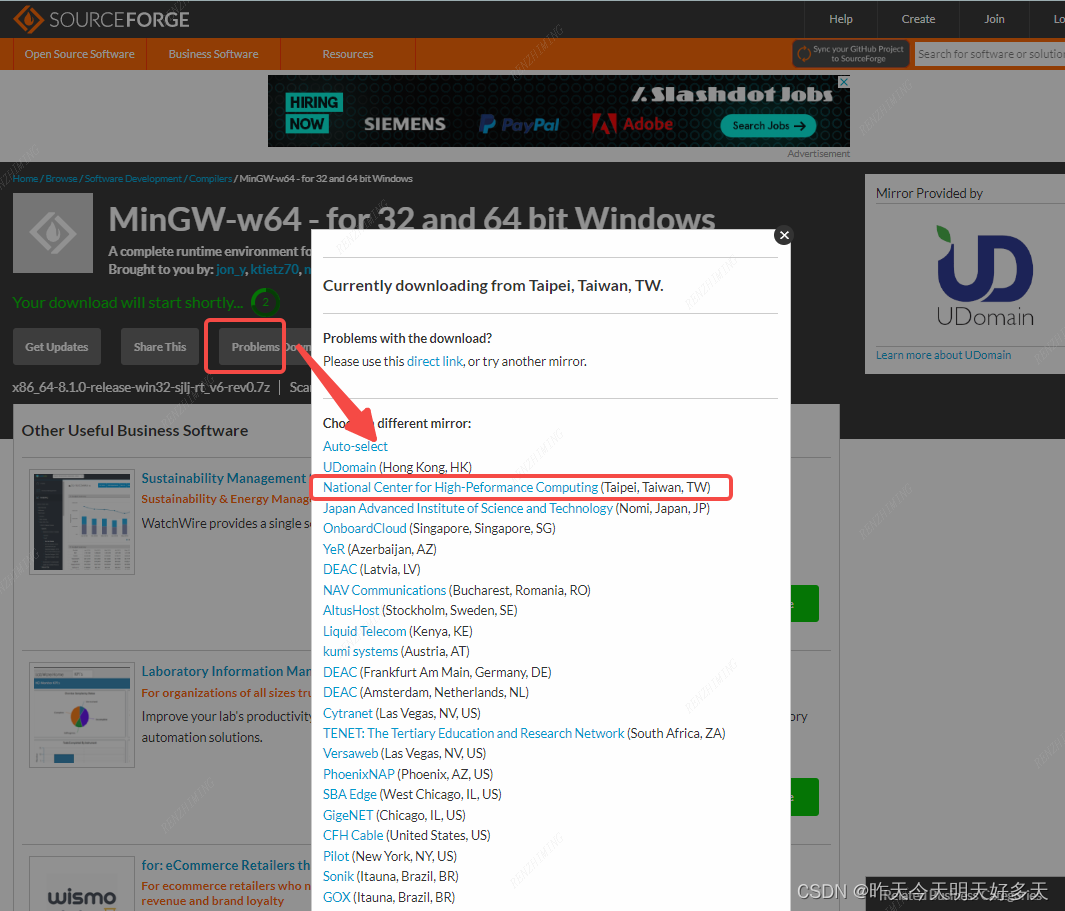Open Learn more about UDomain link
The width and height of the screenshot is (1065, 911).
pyautogui.click(x=943, y=355)
